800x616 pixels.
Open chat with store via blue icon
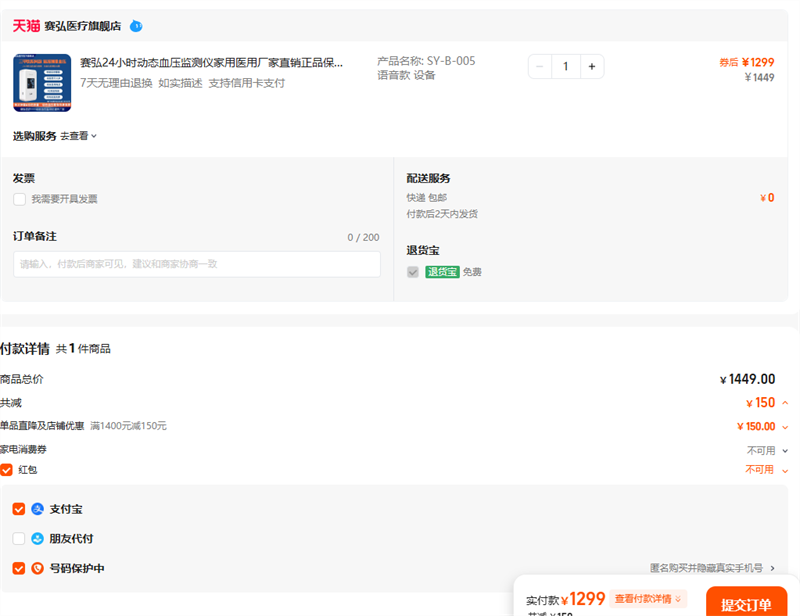[136, 26]
